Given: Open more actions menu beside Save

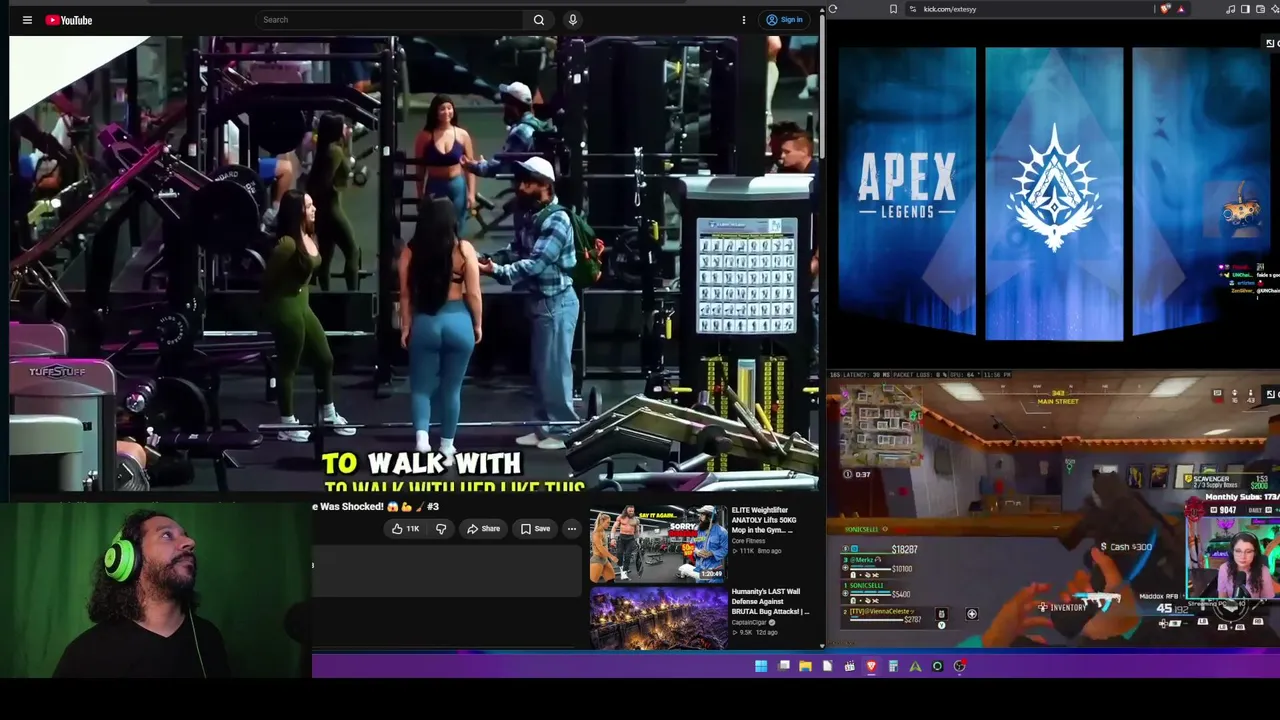Looking at the screenshot, I should click(571, 529).
